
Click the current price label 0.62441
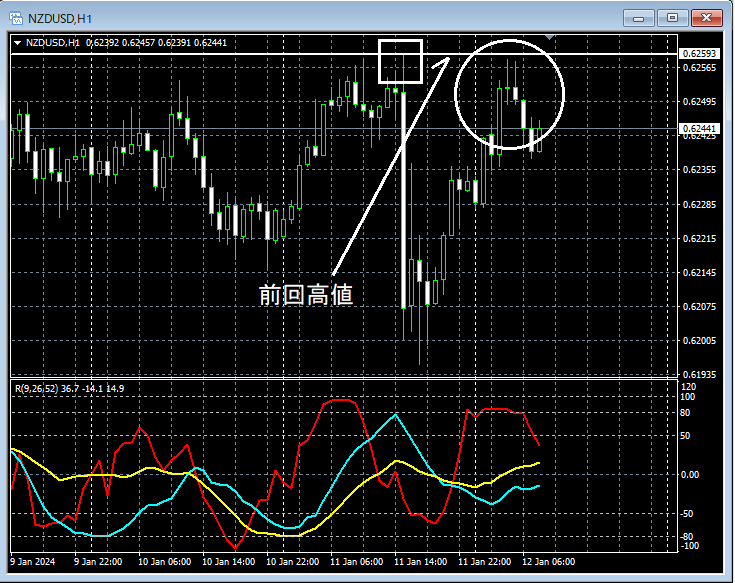click(x=698, y=128)
